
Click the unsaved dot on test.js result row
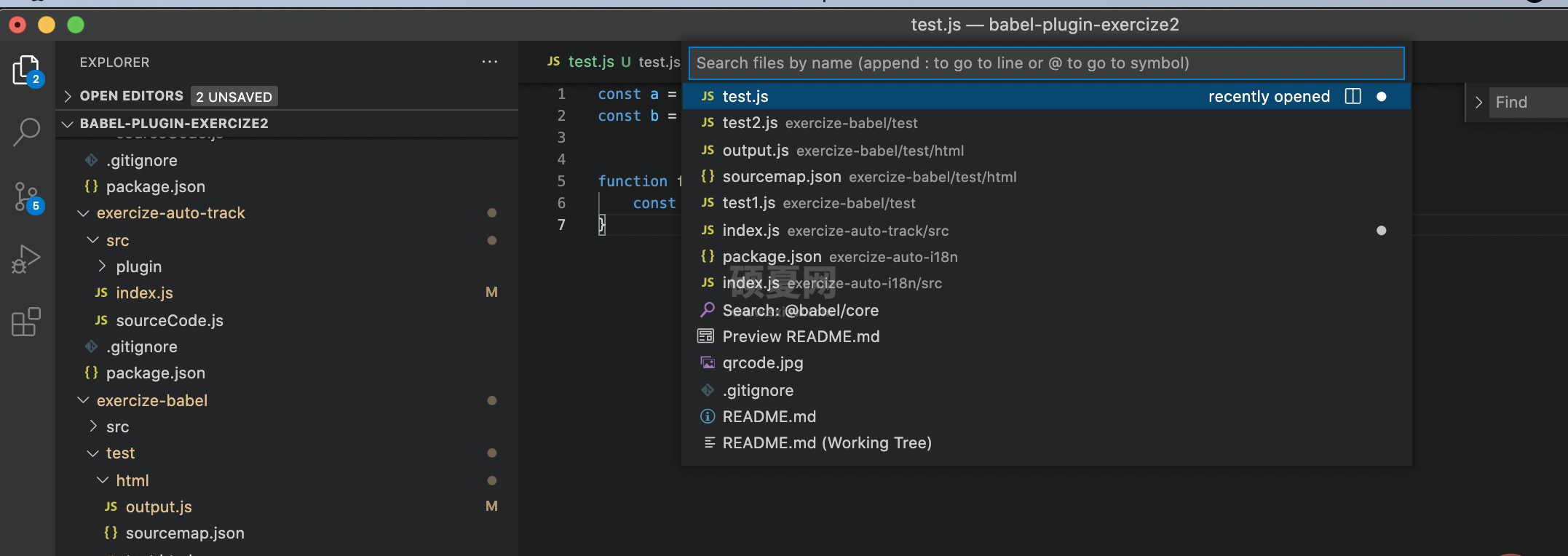(x=1382, y=96)
